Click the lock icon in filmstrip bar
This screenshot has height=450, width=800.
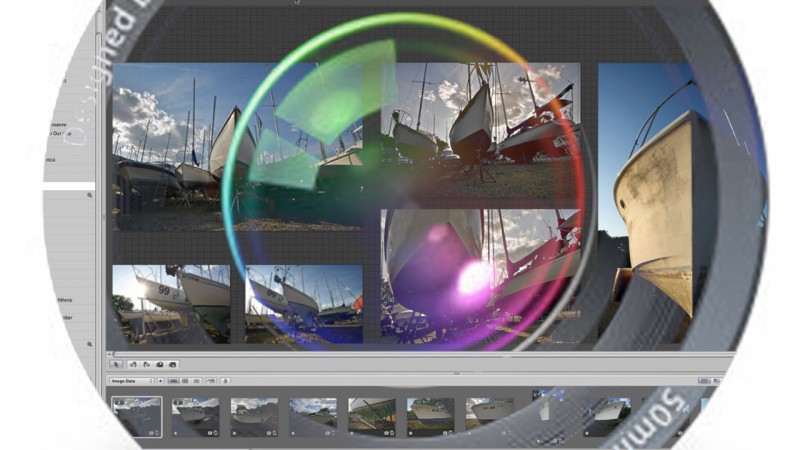[226, 381]
